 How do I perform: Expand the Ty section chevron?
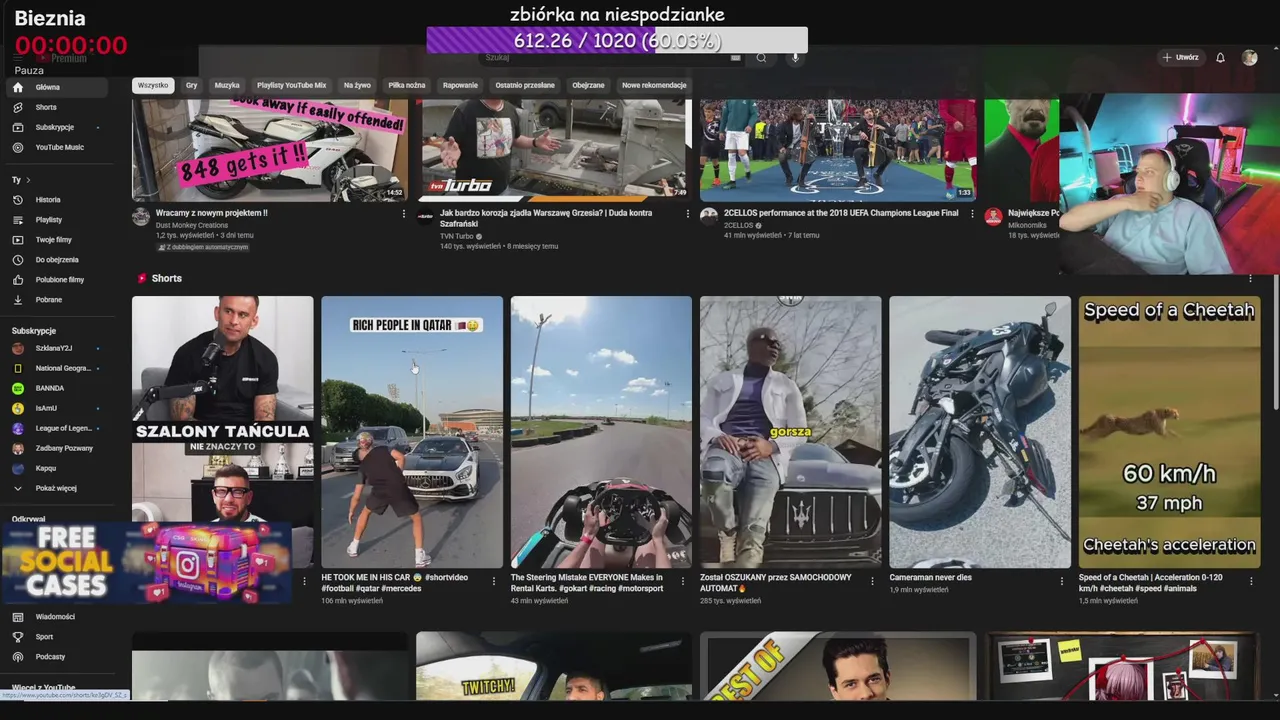pyautogui.click(x=28, y=180)
